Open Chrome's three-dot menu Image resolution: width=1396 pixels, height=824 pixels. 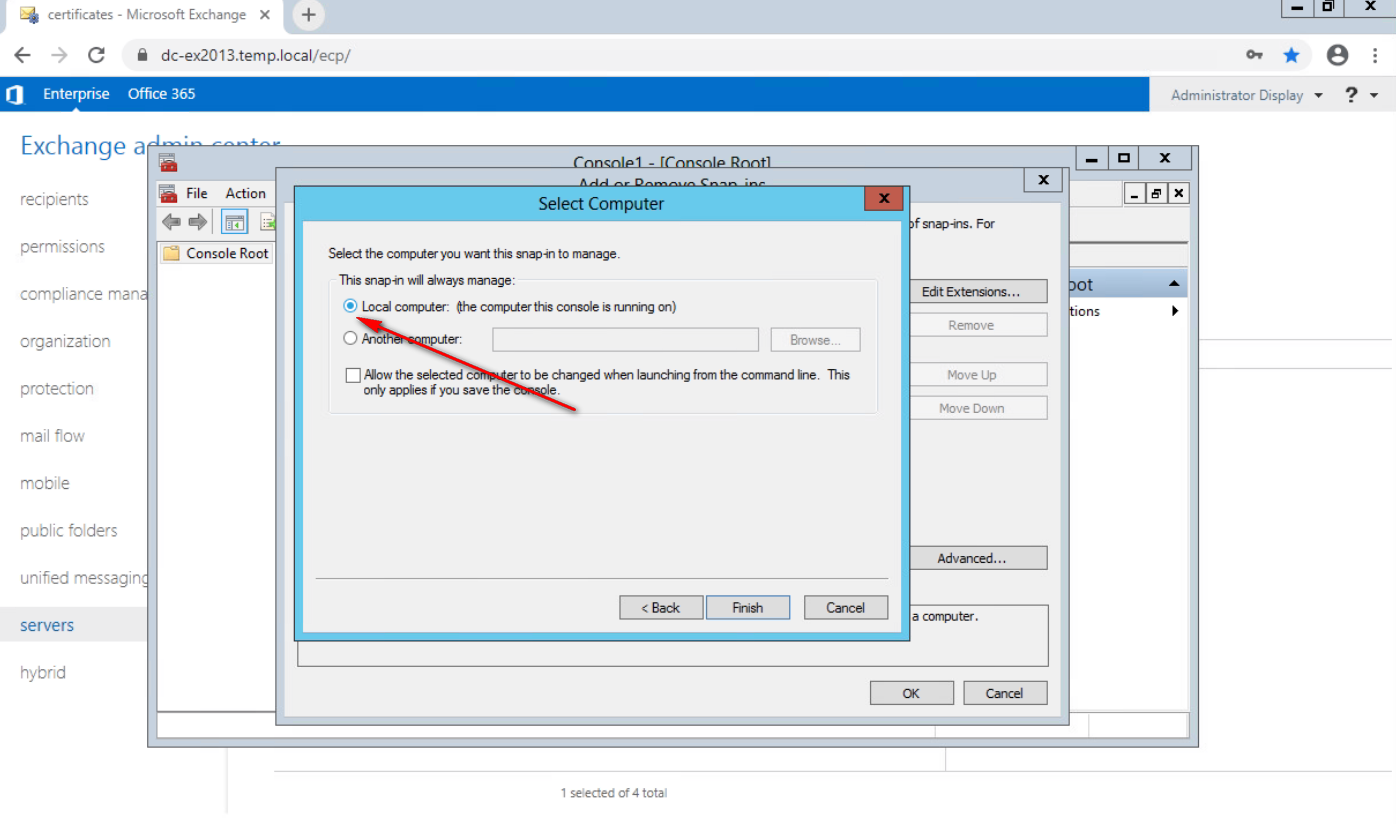1375,55
